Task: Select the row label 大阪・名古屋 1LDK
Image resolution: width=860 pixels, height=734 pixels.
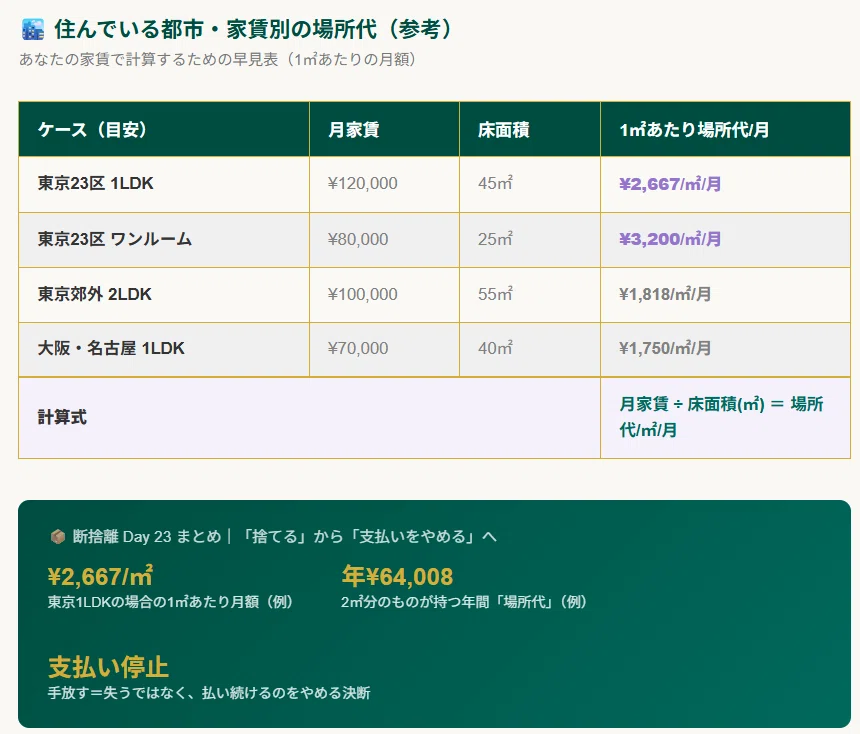Action: [111, 348]
